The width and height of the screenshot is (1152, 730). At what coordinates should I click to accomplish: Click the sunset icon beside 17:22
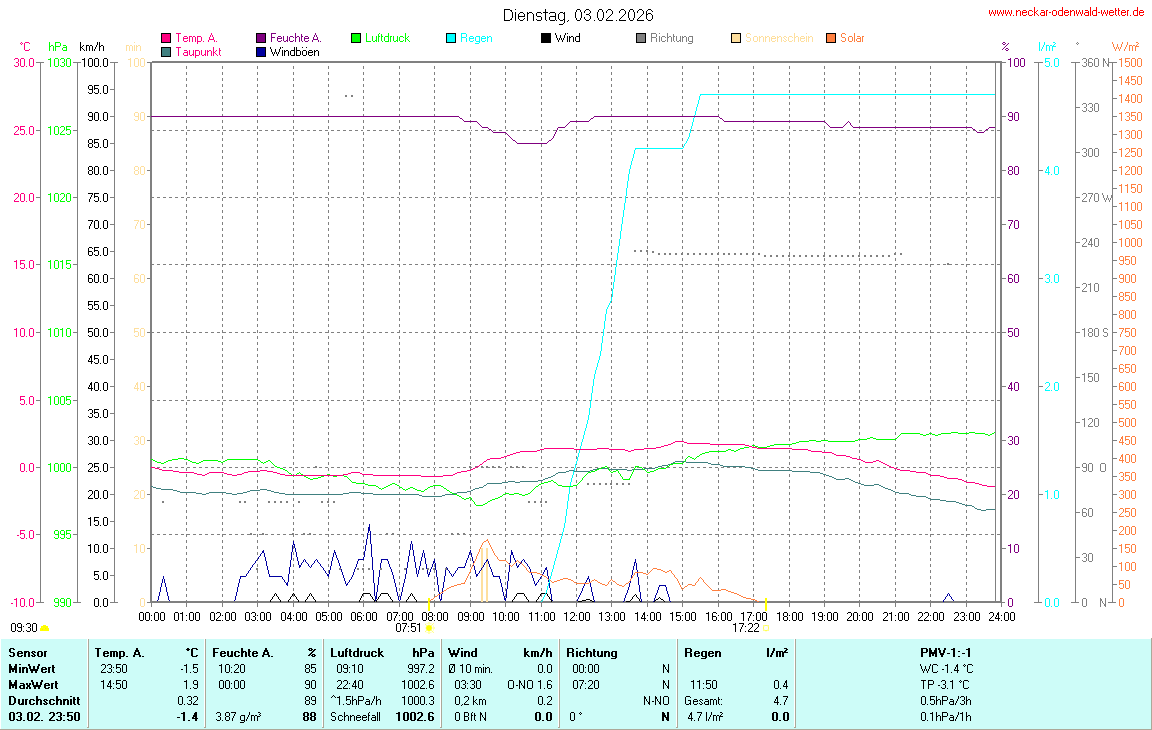(767, 629)
